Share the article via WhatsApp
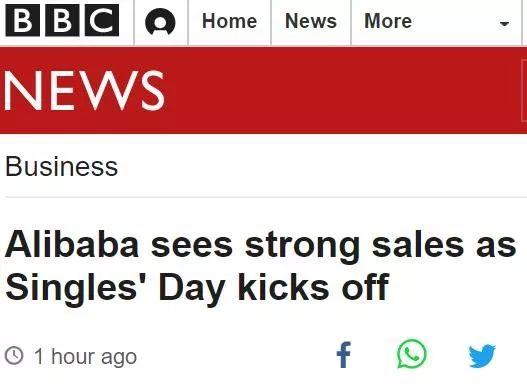This screenshot has width=527, height=389. (x=412, y=354)
